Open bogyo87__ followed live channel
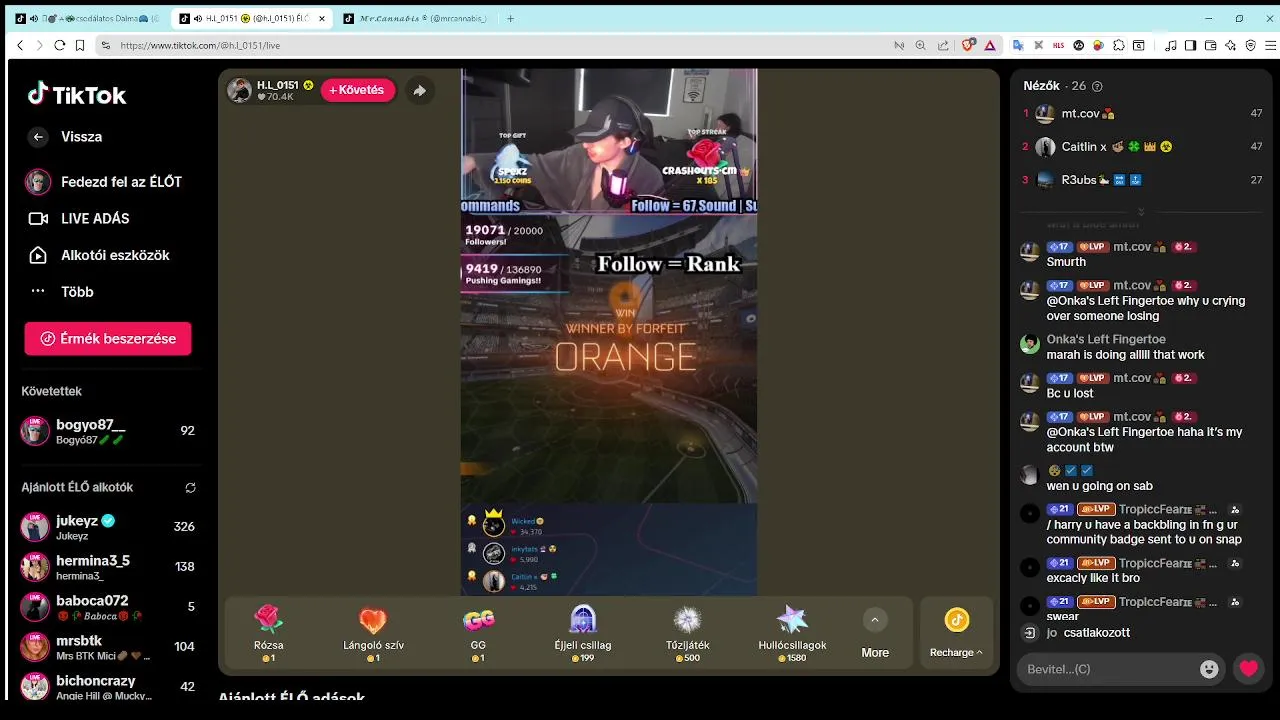This screenshot has width=1280, height=720. pyautogui.click(x=108, y=431)
